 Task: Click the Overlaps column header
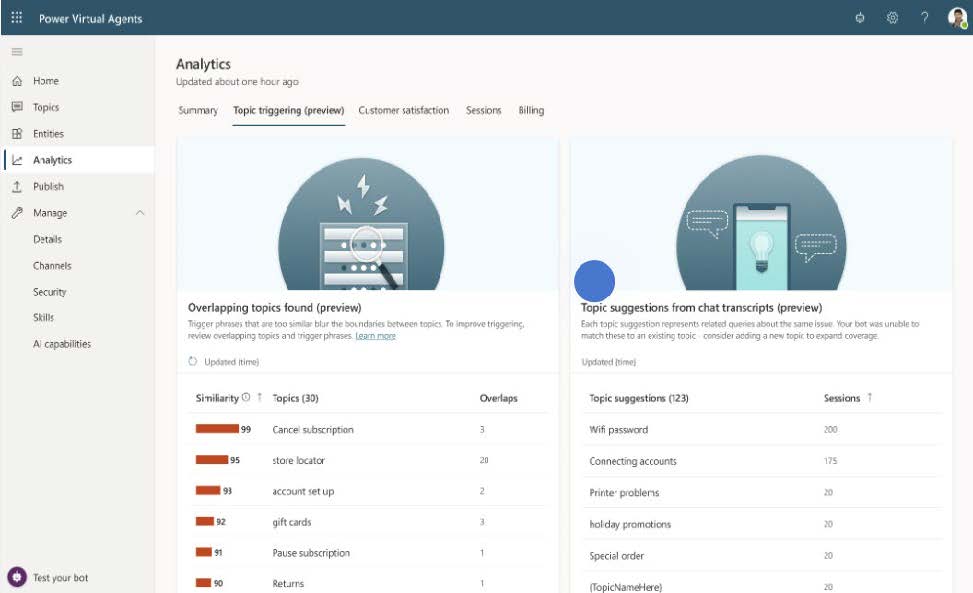[498, 398]
